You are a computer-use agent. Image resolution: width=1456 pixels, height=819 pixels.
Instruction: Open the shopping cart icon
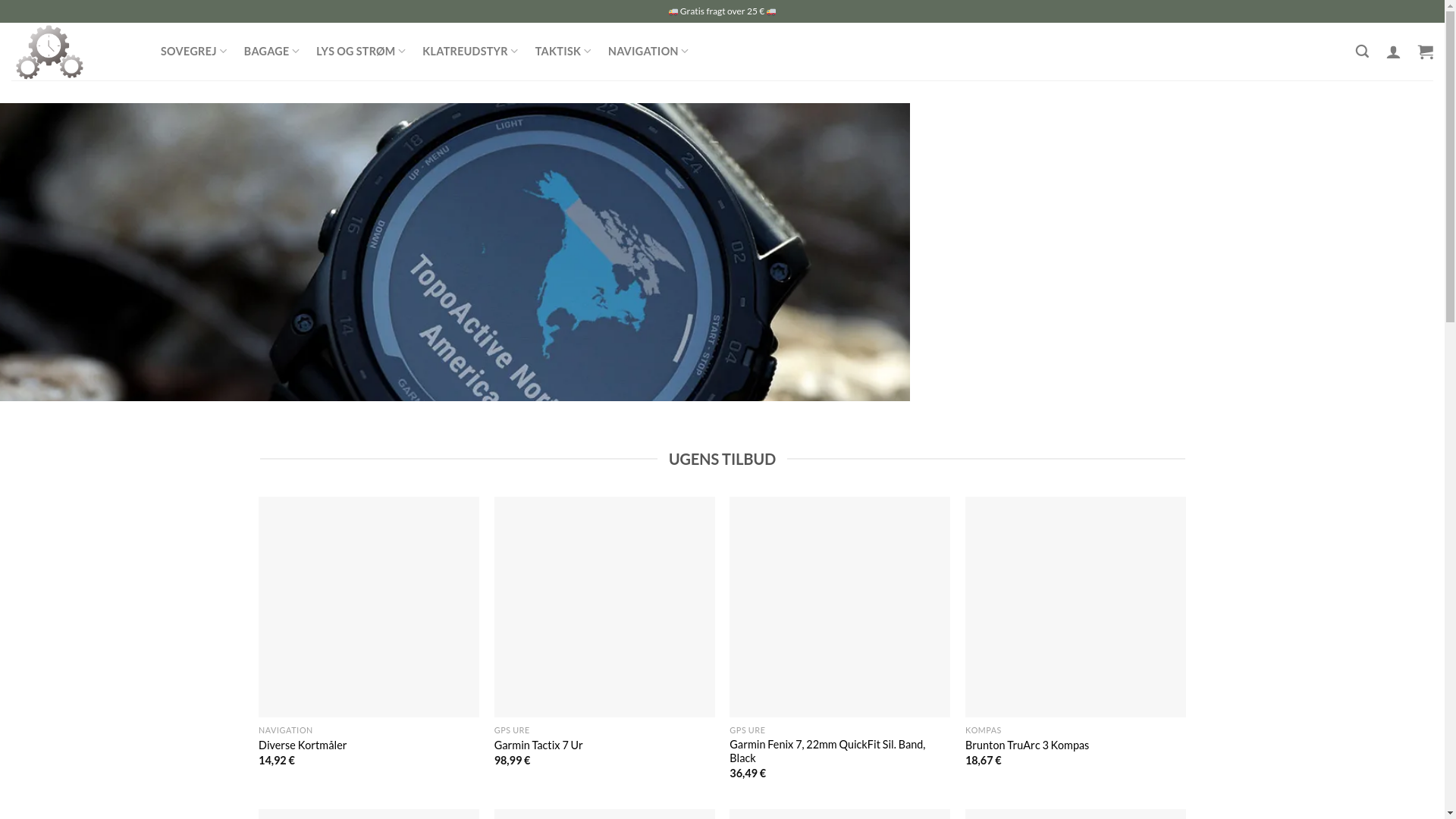[1426, 52]
